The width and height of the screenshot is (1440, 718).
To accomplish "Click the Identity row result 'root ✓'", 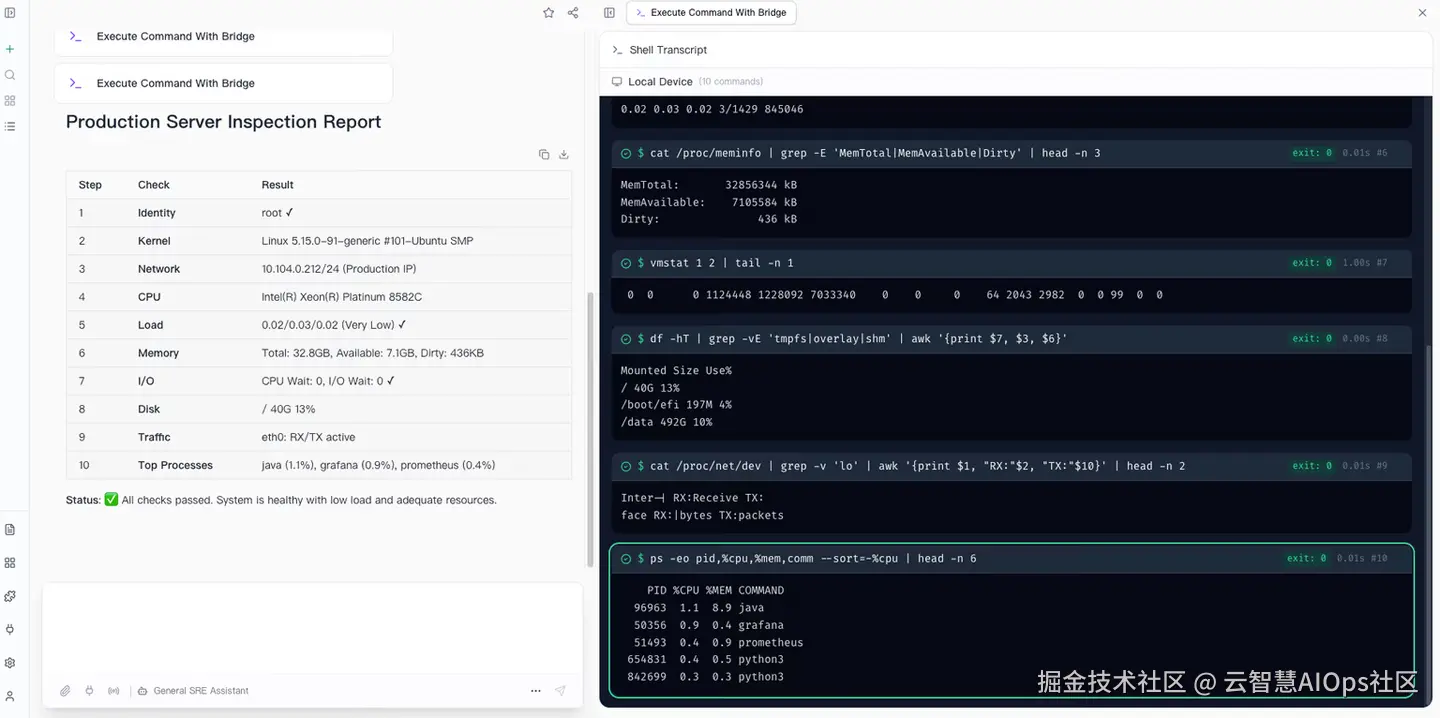I will pos(278,213).
